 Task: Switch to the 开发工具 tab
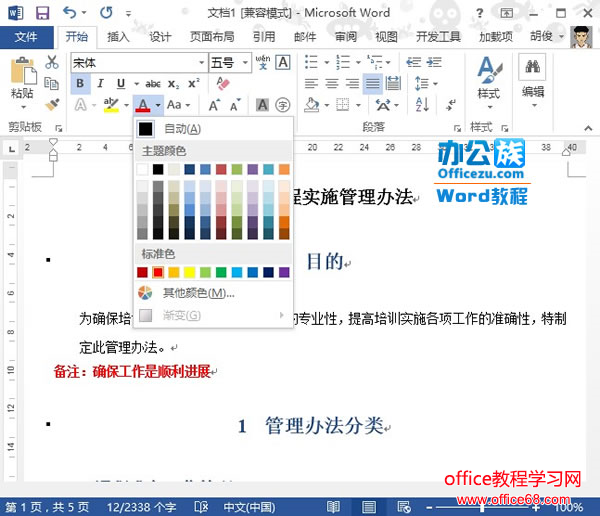[438, 37]
